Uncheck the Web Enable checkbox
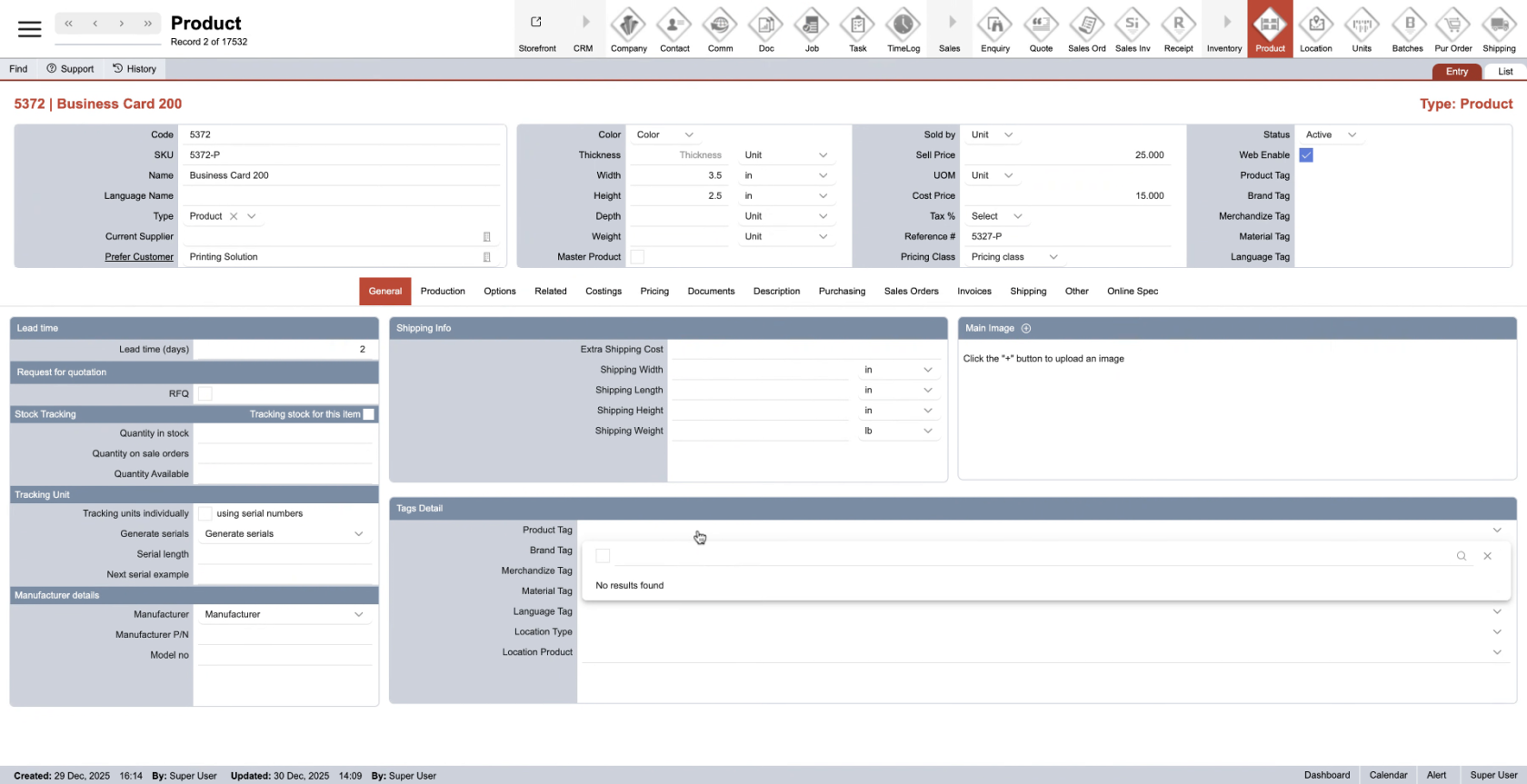 click(1306, 155)
